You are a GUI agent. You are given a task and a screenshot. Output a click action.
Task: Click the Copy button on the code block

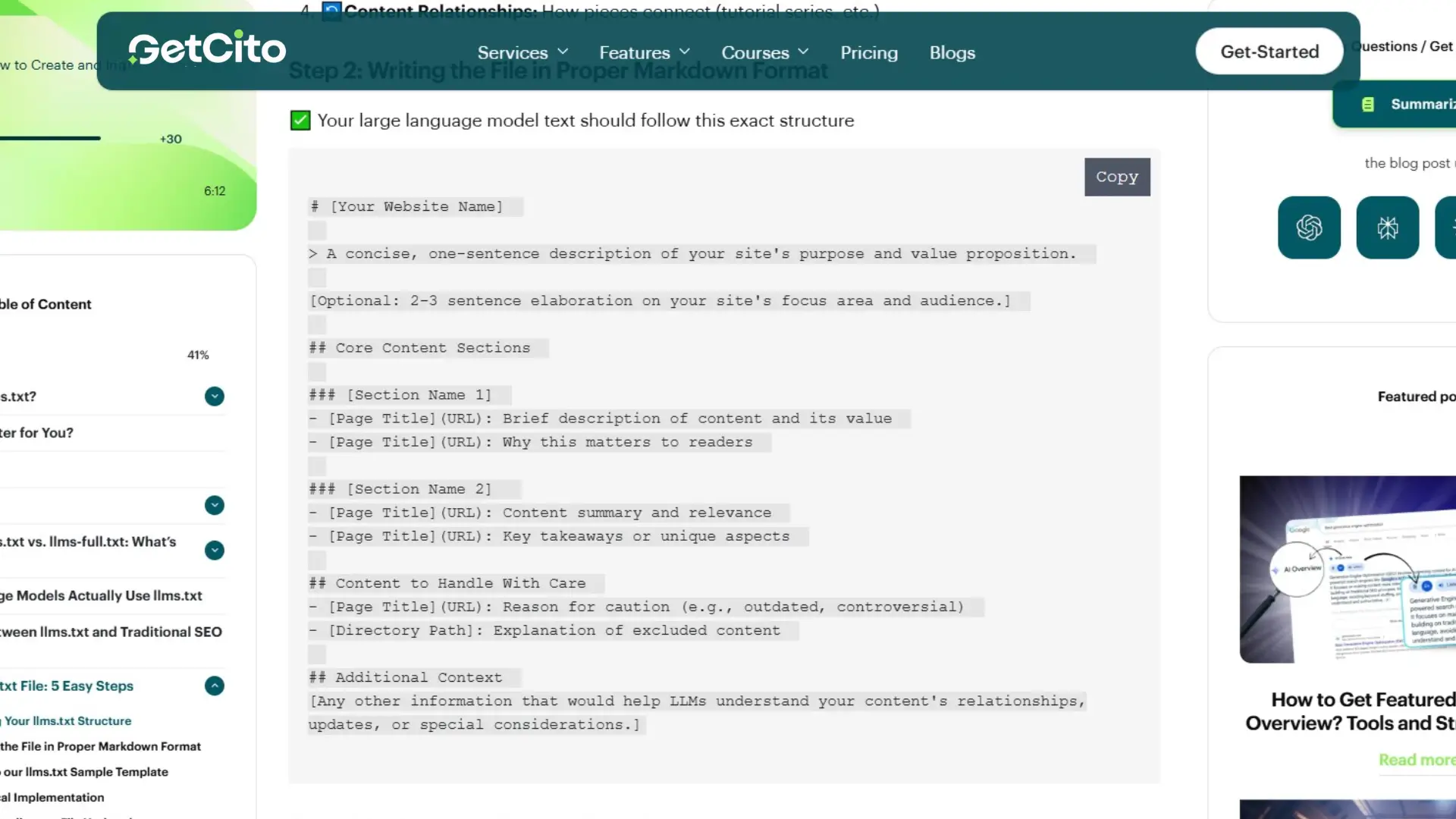[1116, 177]
